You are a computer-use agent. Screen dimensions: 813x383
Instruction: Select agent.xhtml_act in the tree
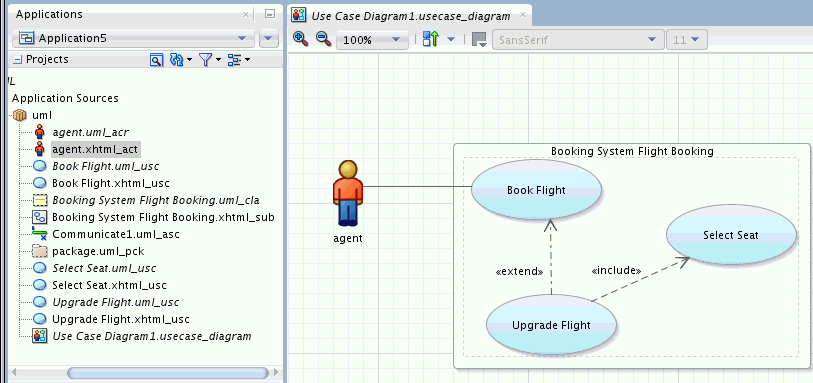(x=95, y=149)
